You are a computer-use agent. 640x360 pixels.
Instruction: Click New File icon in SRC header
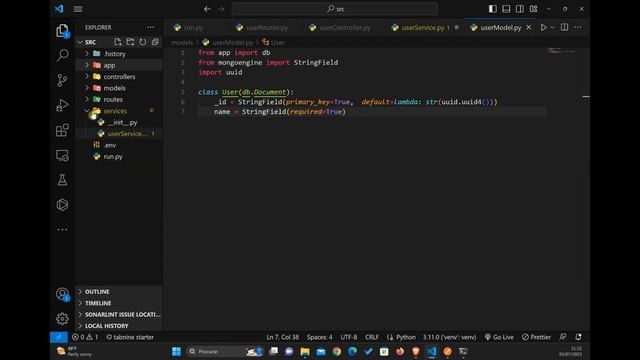(118, 42)
